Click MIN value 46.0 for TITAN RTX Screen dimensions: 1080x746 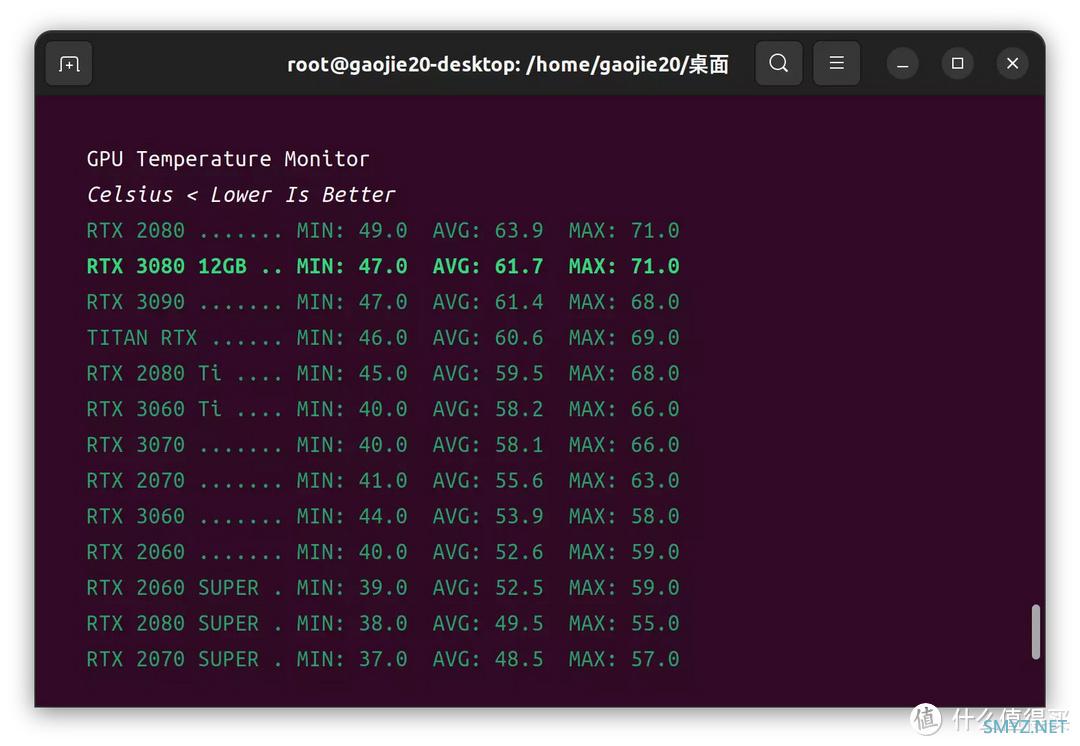coord(383,338)
